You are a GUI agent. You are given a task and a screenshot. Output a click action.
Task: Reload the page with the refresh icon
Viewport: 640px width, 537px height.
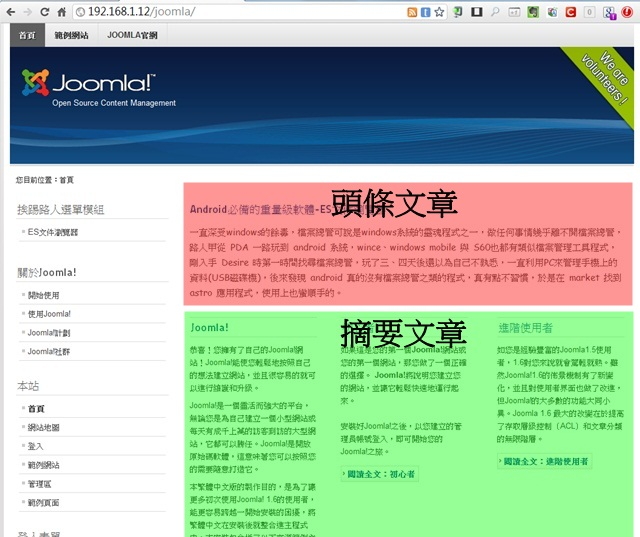[44, 12]
